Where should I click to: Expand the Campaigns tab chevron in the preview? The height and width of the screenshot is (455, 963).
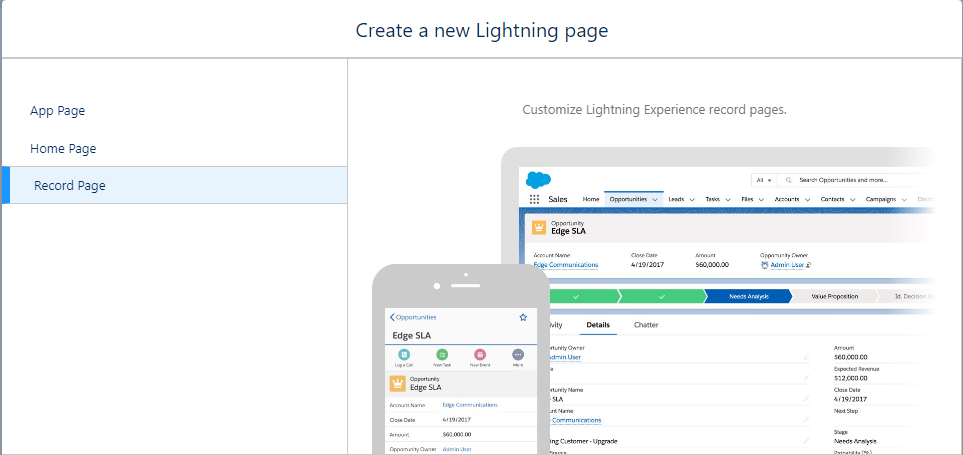(x=904, y=200)
